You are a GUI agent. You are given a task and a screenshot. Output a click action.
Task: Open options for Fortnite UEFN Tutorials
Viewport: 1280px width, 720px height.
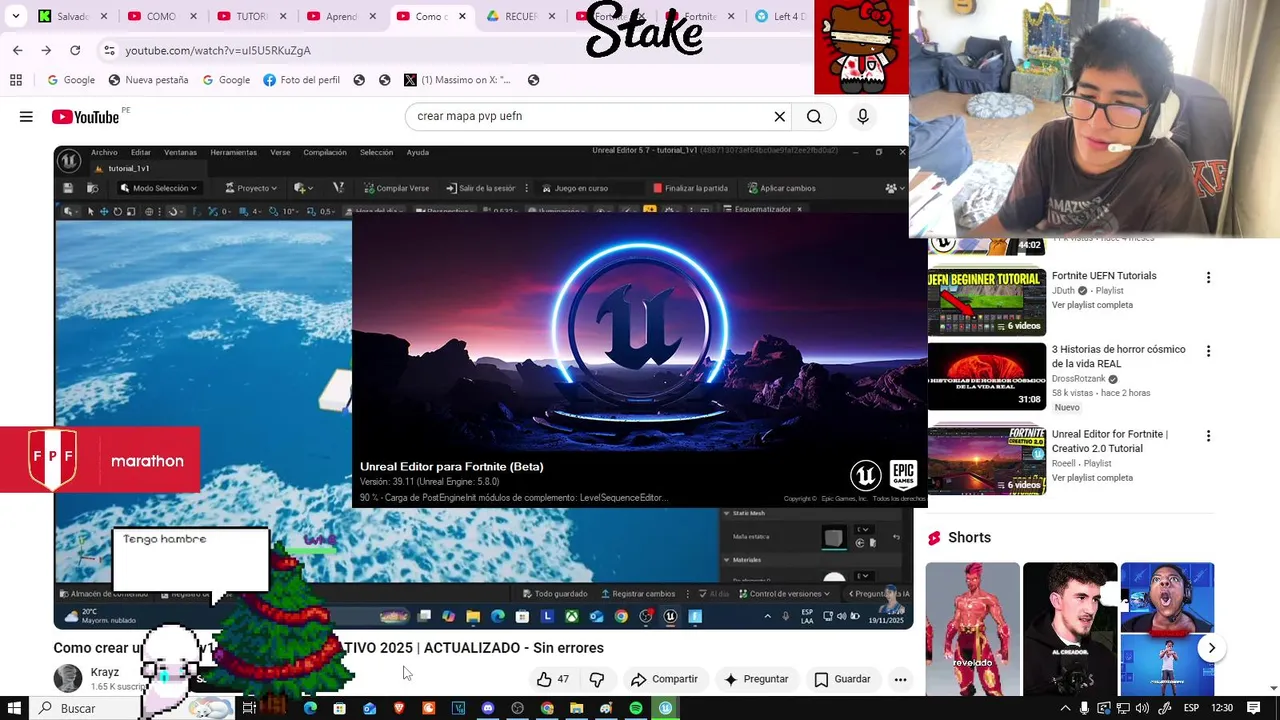click(1208, 277)
